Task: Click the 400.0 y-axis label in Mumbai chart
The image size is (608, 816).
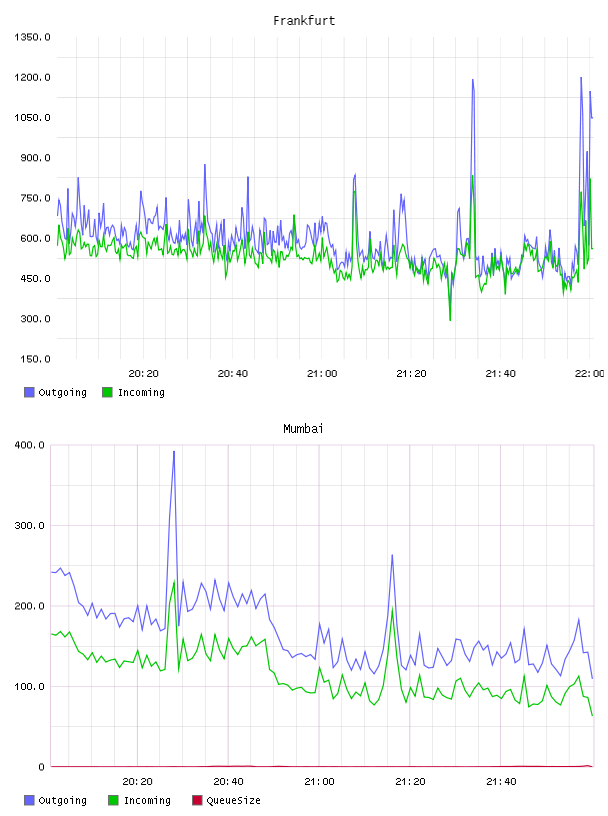Action: point(30,445)
